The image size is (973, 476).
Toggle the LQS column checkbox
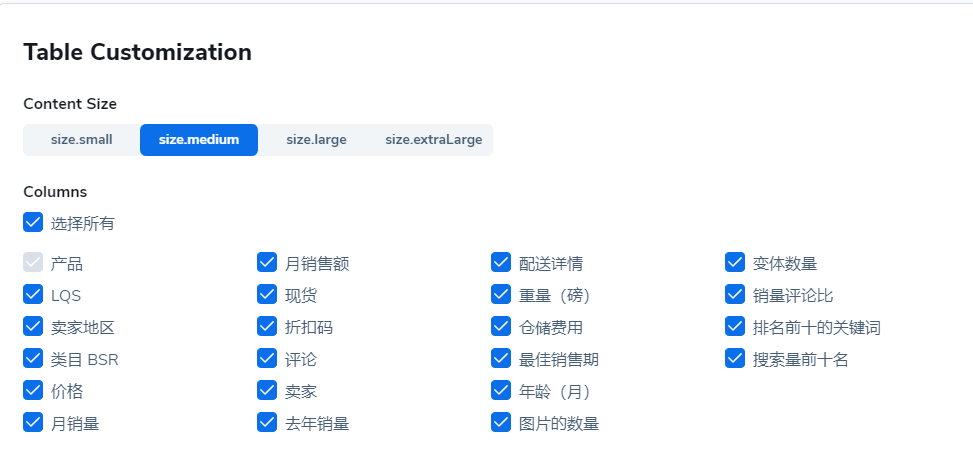coord(33,294)
